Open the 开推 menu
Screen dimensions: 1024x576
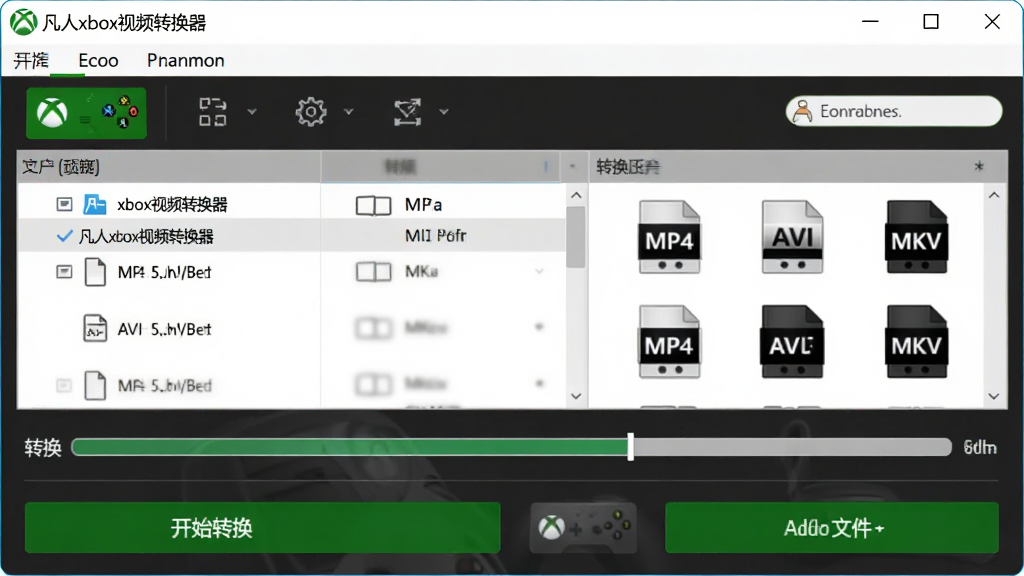[x=31, y=61]
